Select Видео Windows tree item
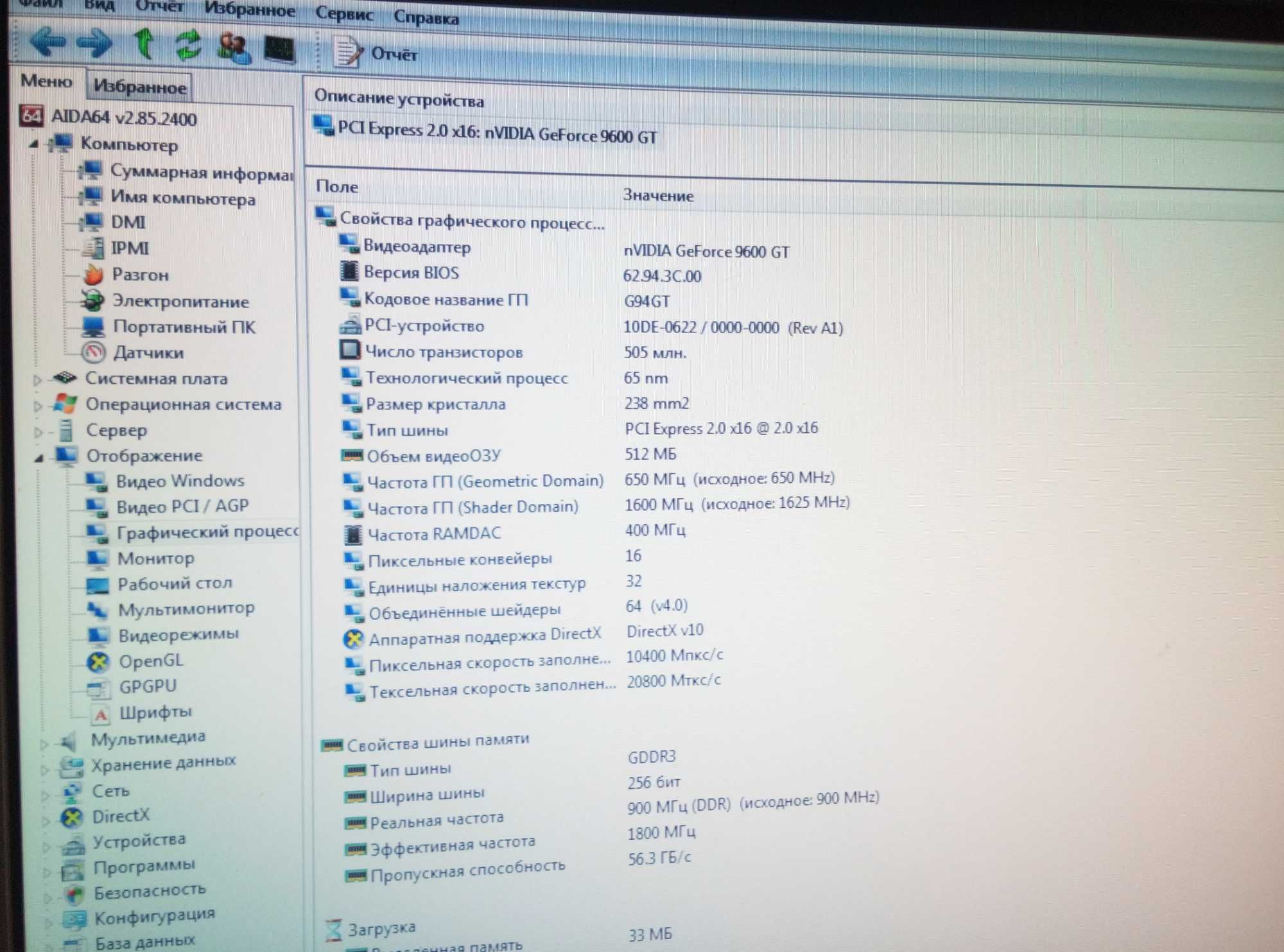 click(x=180, y=481)
